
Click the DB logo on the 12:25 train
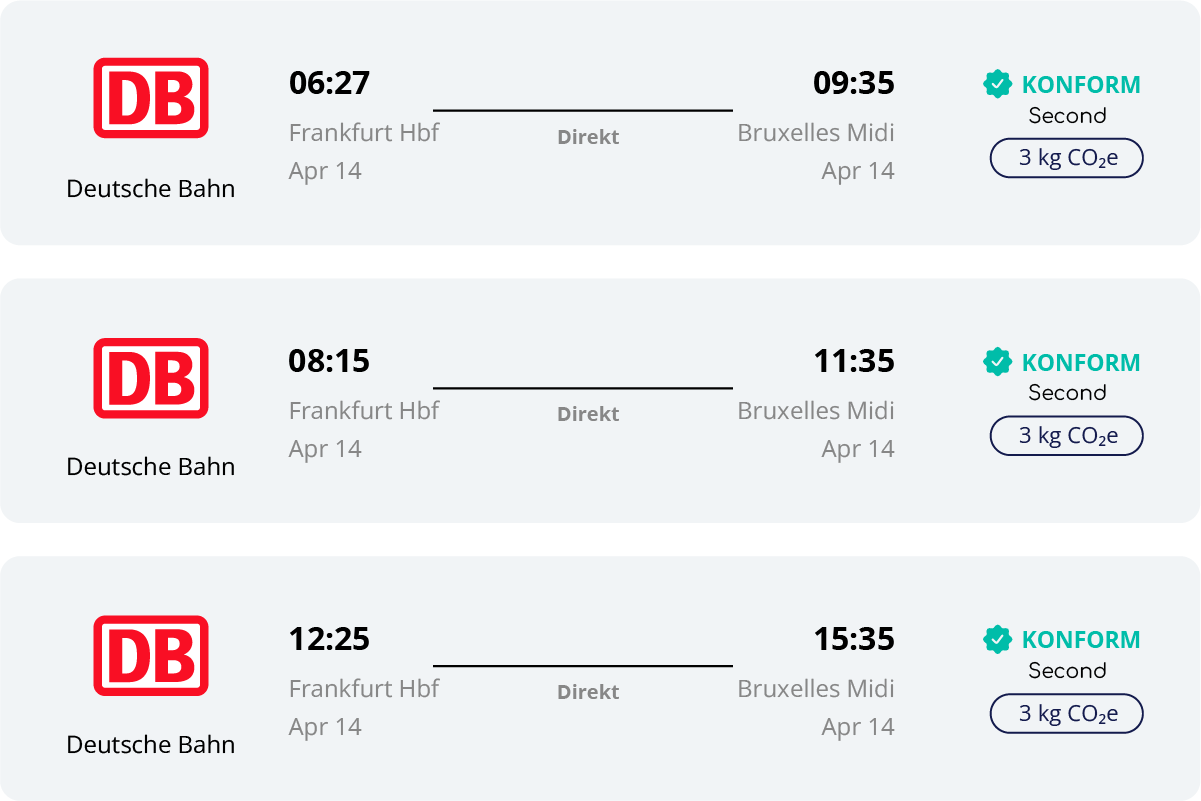[151, 655]
